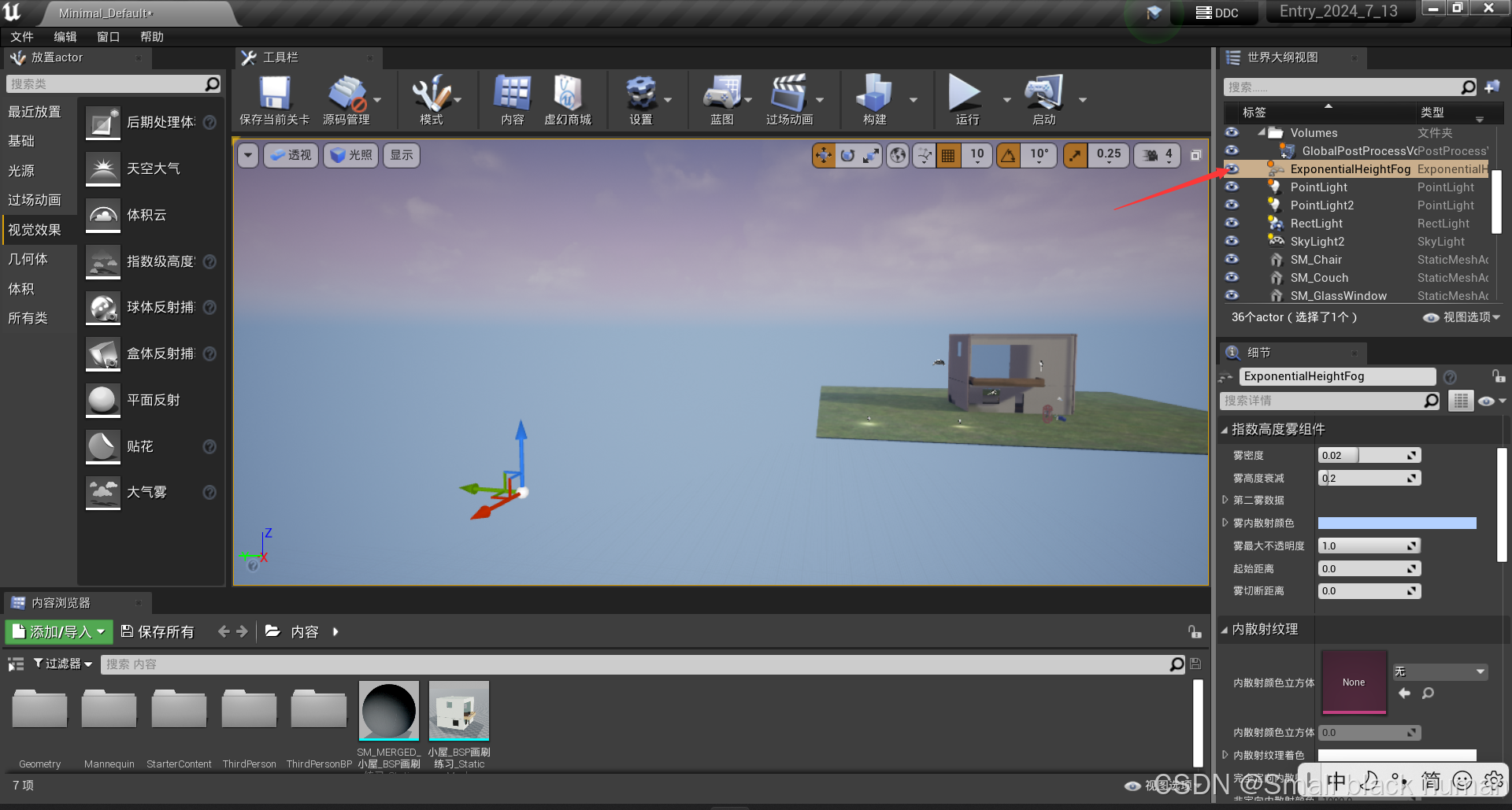
Task: Click the Save All (保存所有) button
Action: click(x=157, y=632)
